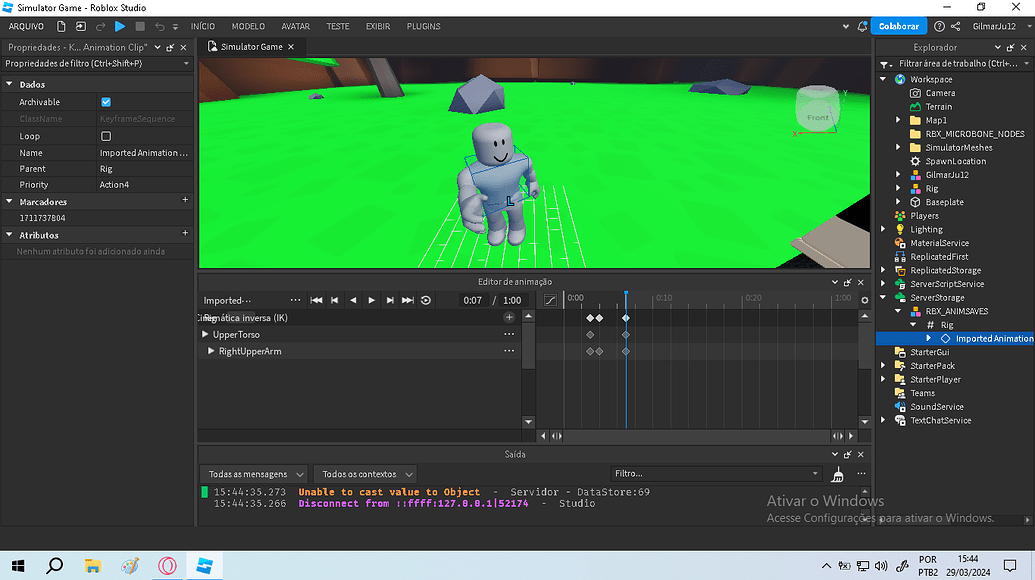Screen dimensions: 1035x580
Task: Undo the last action in Studio
Action: click(160, 26)
